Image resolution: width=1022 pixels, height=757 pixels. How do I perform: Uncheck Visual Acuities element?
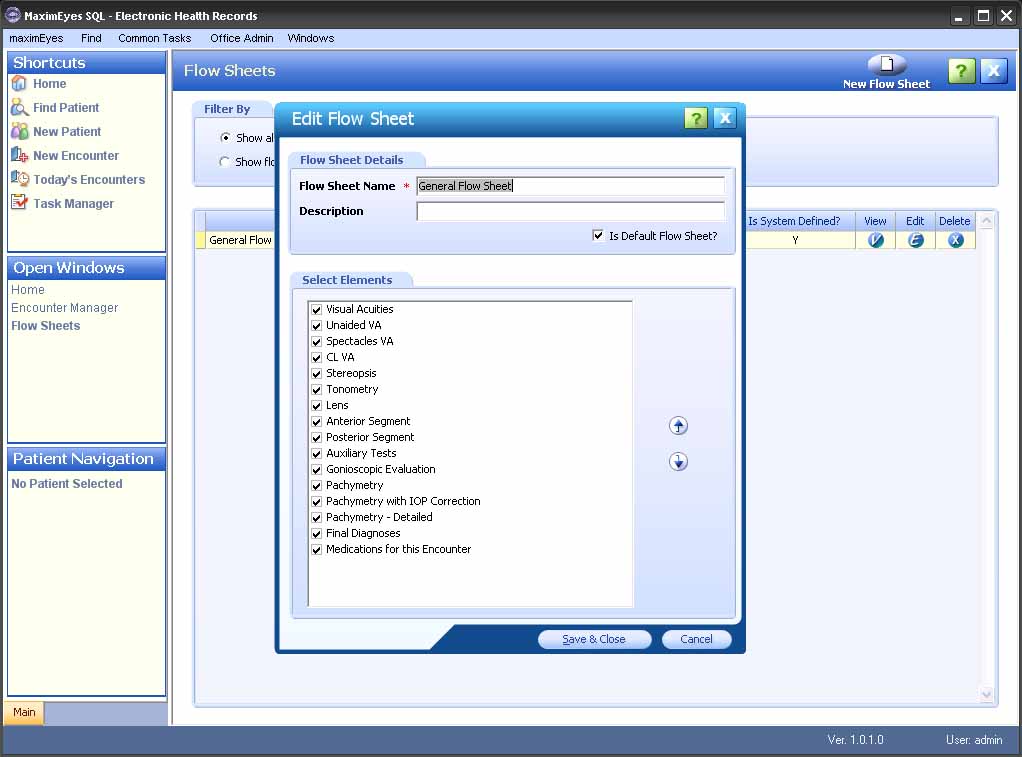pos(317,310)
